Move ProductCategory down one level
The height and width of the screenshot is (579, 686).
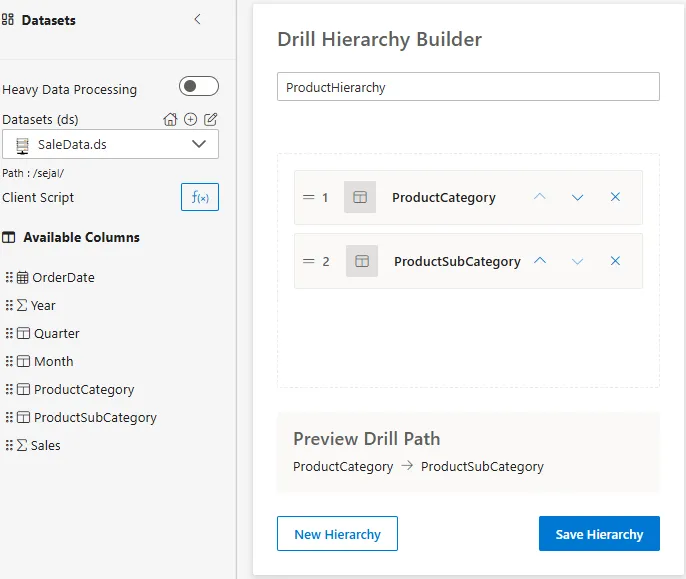click(577, 197)
